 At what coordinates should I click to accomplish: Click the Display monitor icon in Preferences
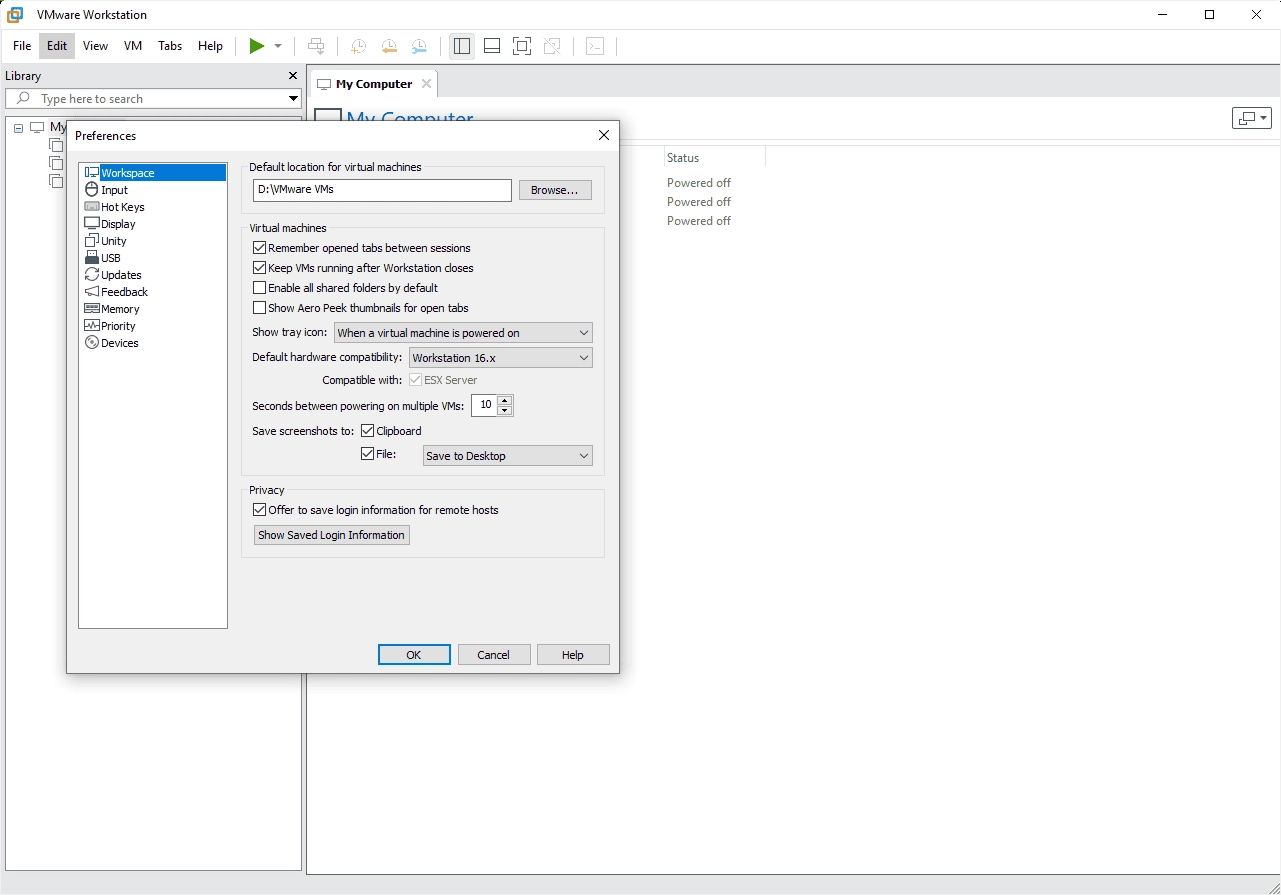coord(92,224)
